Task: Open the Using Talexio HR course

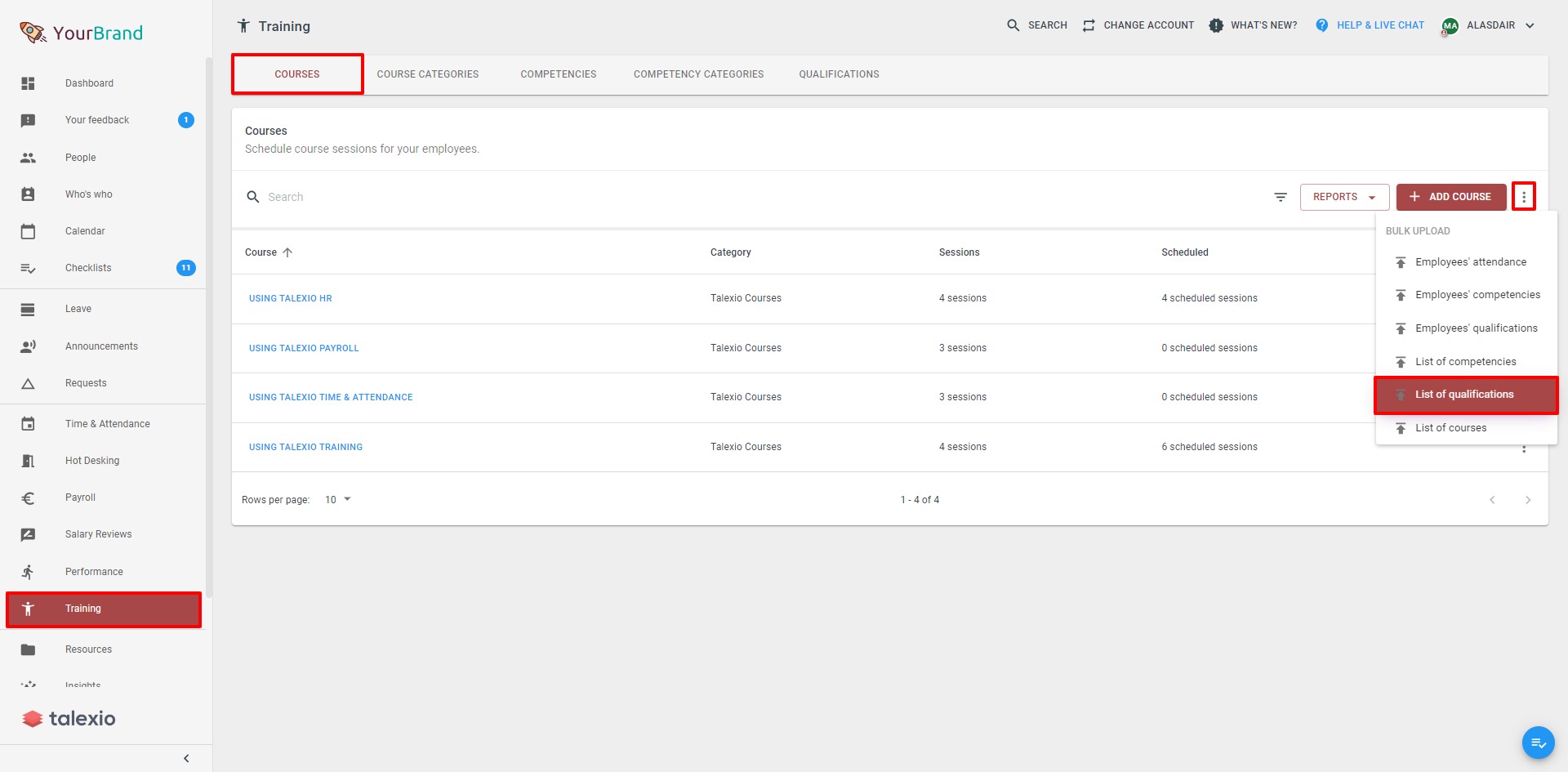Action: 291,298
